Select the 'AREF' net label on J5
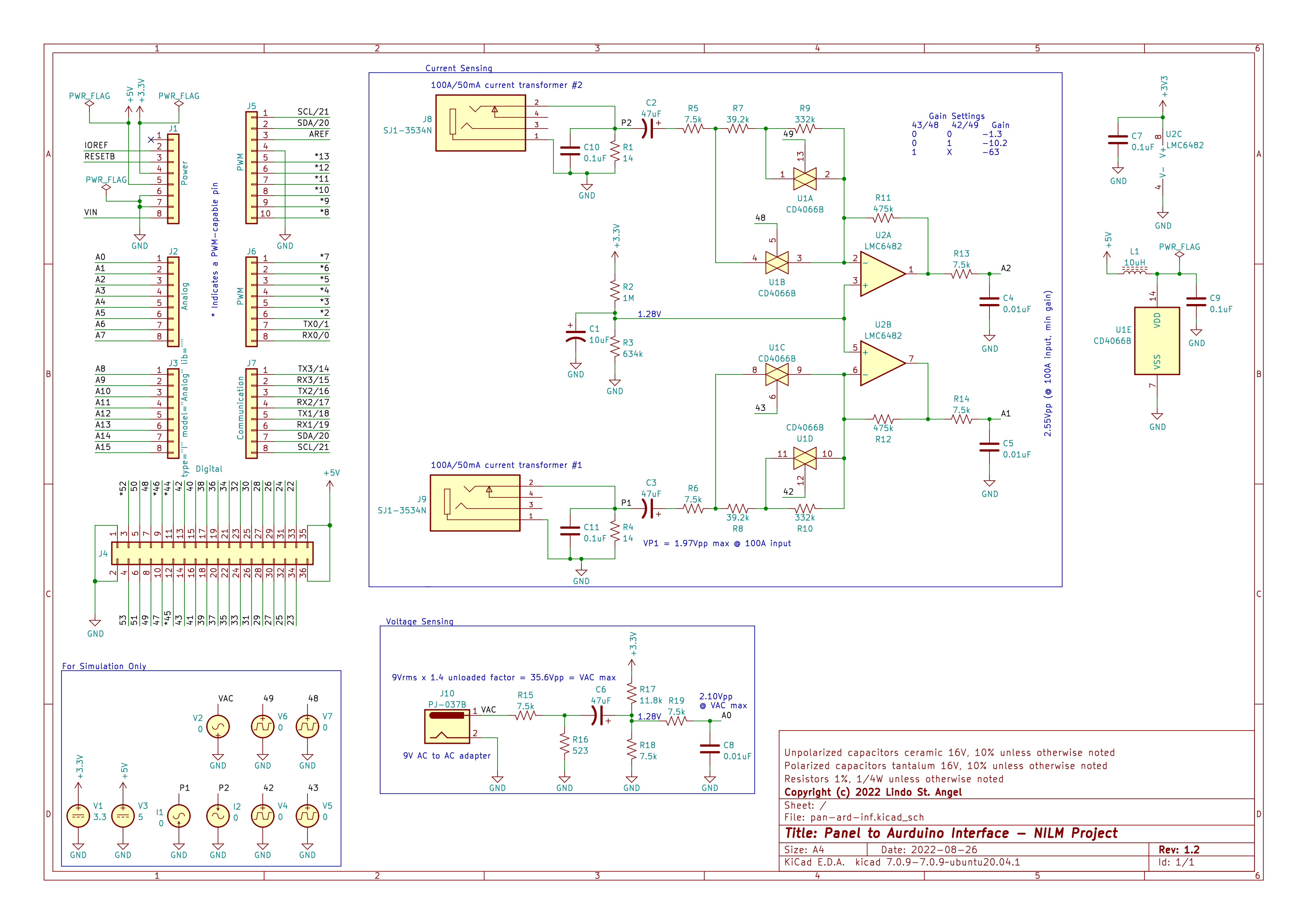 coord(319,134)
